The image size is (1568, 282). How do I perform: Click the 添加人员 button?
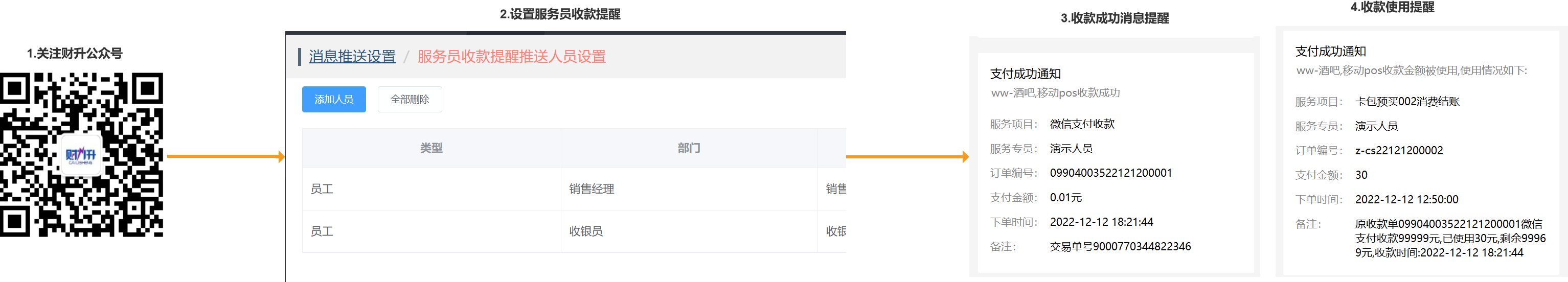(333, 99)
